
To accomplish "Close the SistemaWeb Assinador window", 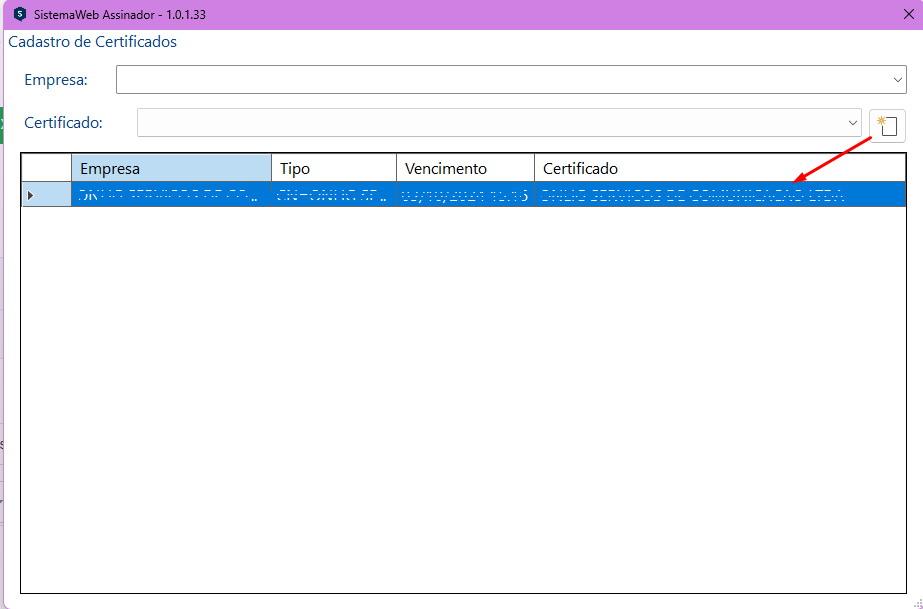I will [908, 14].
